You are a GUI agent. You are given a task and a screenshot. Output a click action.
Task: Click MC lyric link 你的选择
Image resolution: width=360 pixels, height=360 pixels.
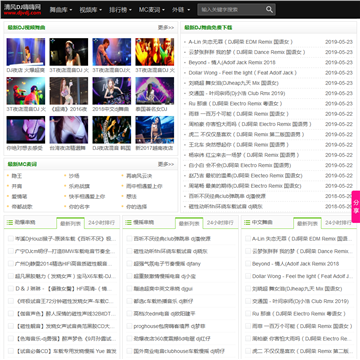(136, 207)
